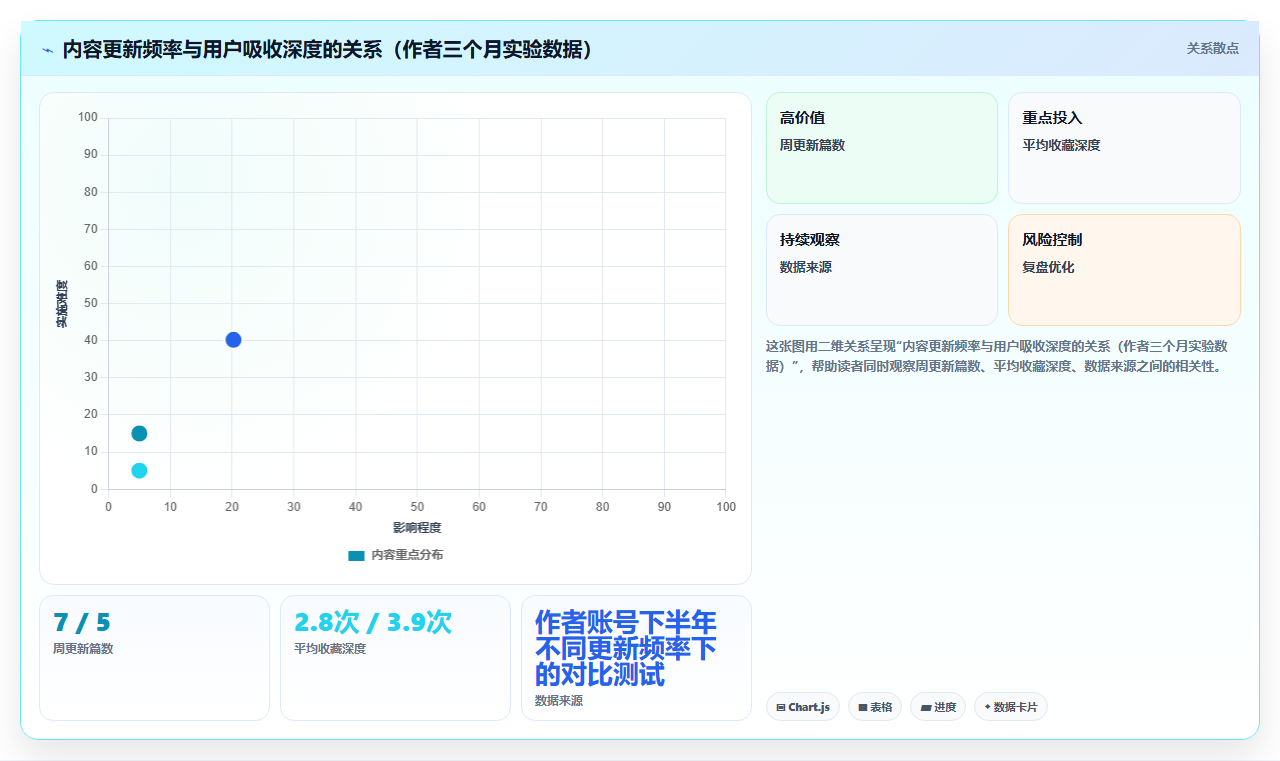Click the 周更新篇数 text in 高价值 card
The height and width of the screenshot is (761, 1280).
(812, 145)
